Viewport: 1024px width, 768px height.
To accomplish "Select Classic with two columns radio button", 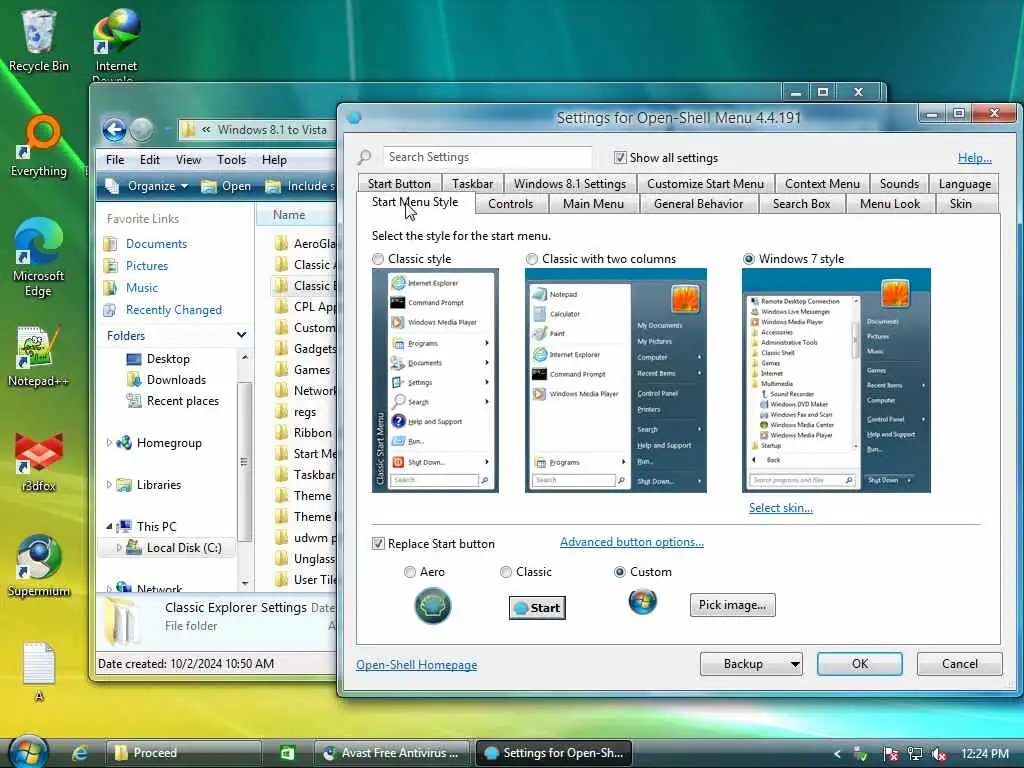I will pyautogui.click(x=532, y=259).
